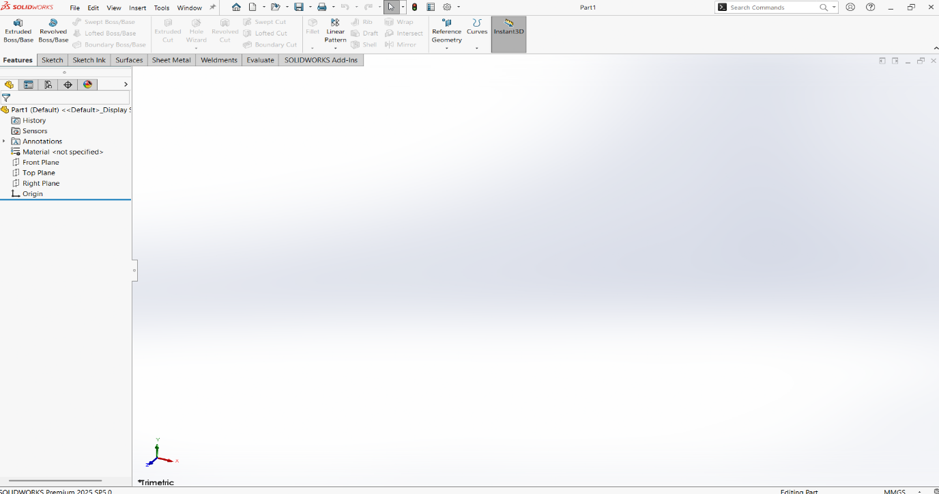Viewport: 939px width, 494px height.
Task: Open dropdown arrow next to Open icon
Action: point(287,7)
